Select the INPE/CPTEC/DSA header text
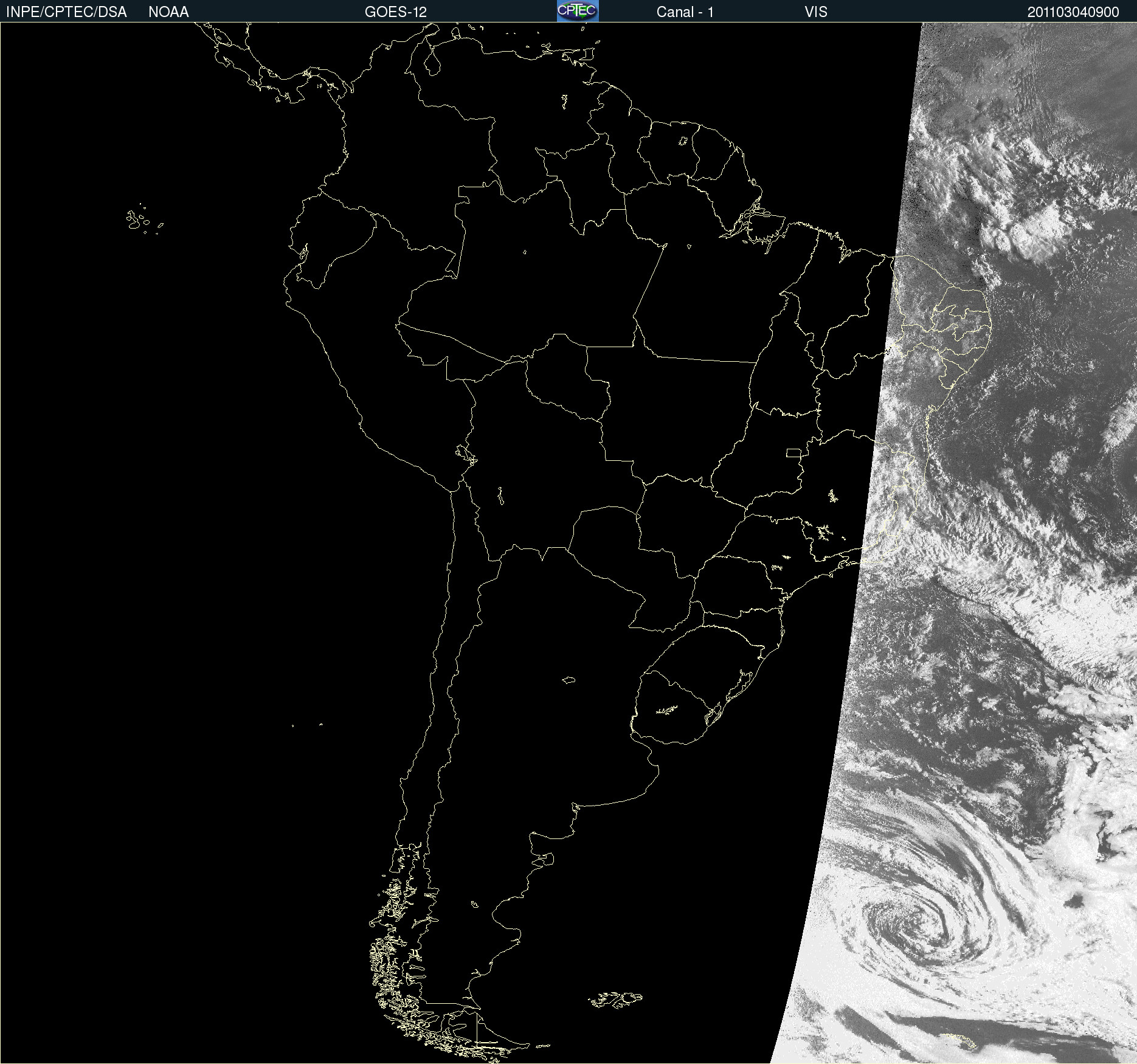 click(66, 12)
